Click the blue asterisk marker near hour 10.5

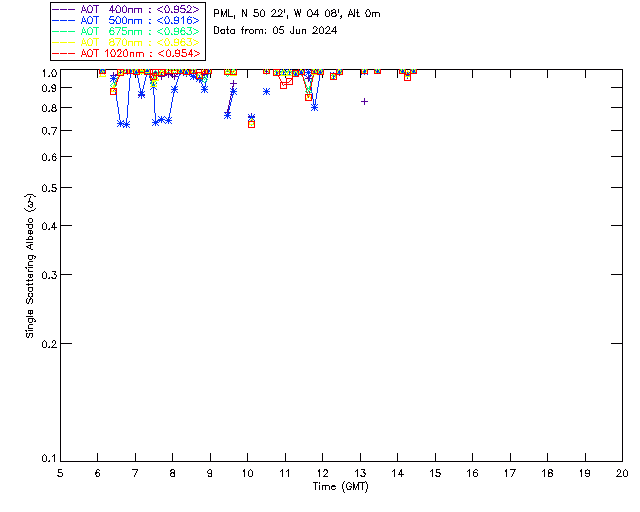[267, 91]
